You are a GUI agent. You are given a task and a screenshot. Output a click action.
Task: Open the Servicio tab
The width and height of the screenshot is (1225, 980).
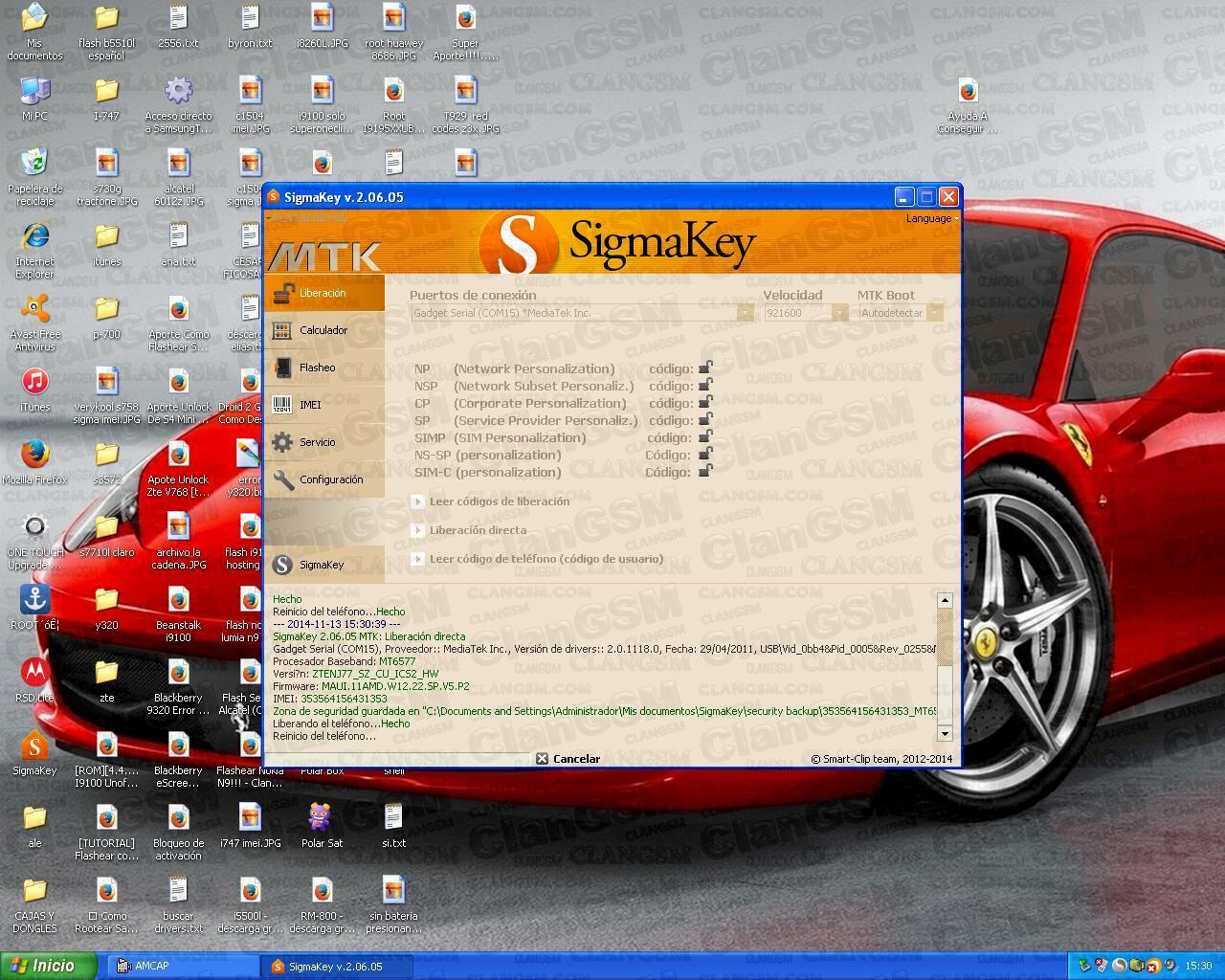pos(323,442)
